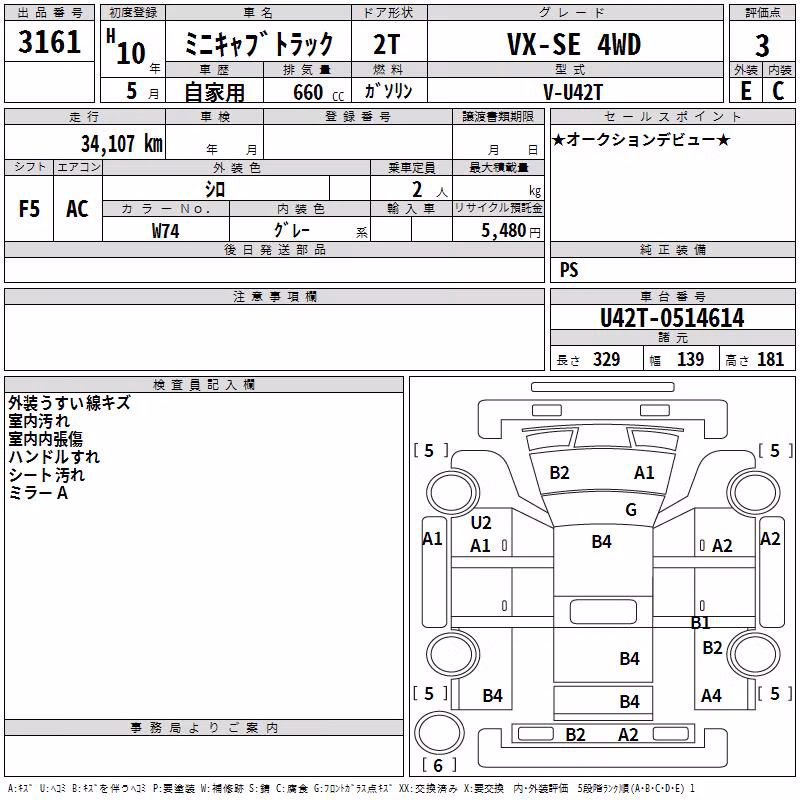Screen dimensions: 800x800
Task: Select the interior color グレー
Action: tap(292, 231)
